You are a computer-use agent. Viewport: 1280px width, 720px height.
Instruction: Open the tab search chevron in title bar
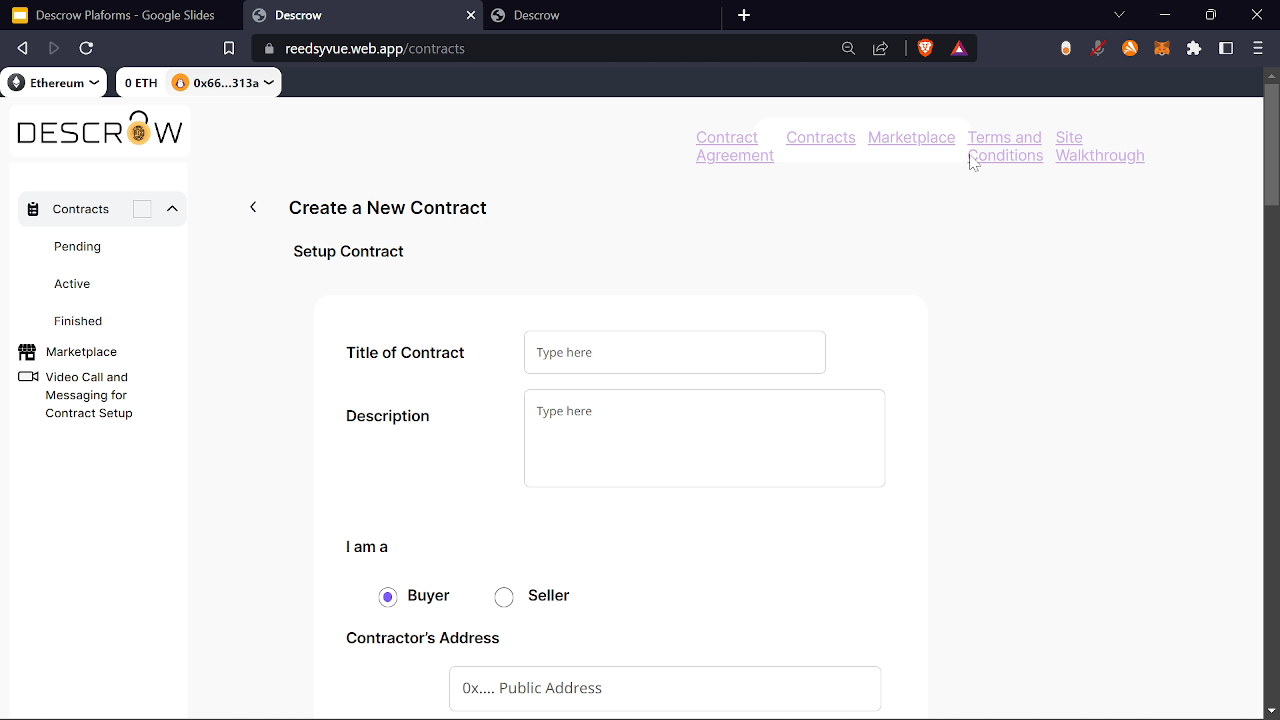point(1119,15)
